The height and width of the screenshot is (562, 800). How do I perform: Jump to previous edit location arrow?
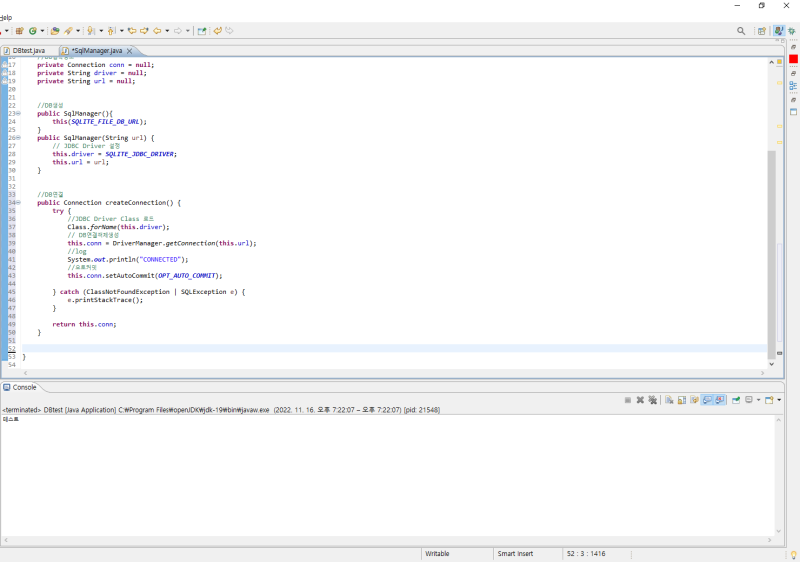tap(132, 31)
